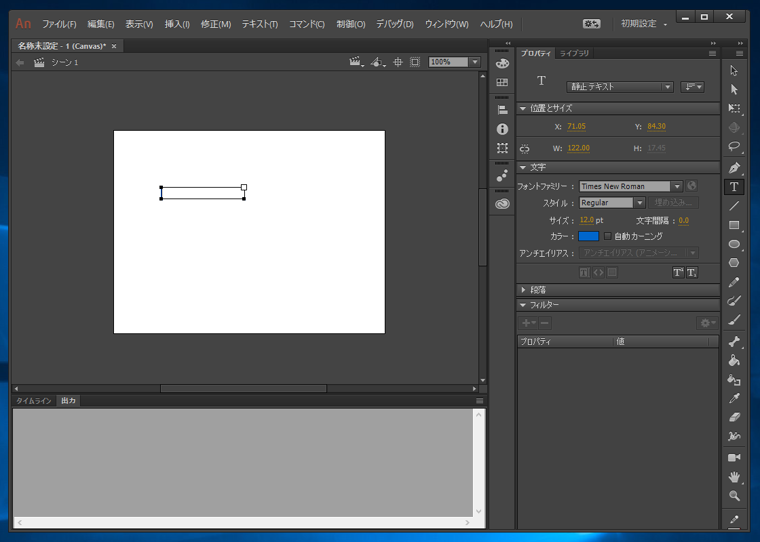Viewport: 760px width, 542px height.
Task: Click the Center Stage icon
Action: (397, 62)
